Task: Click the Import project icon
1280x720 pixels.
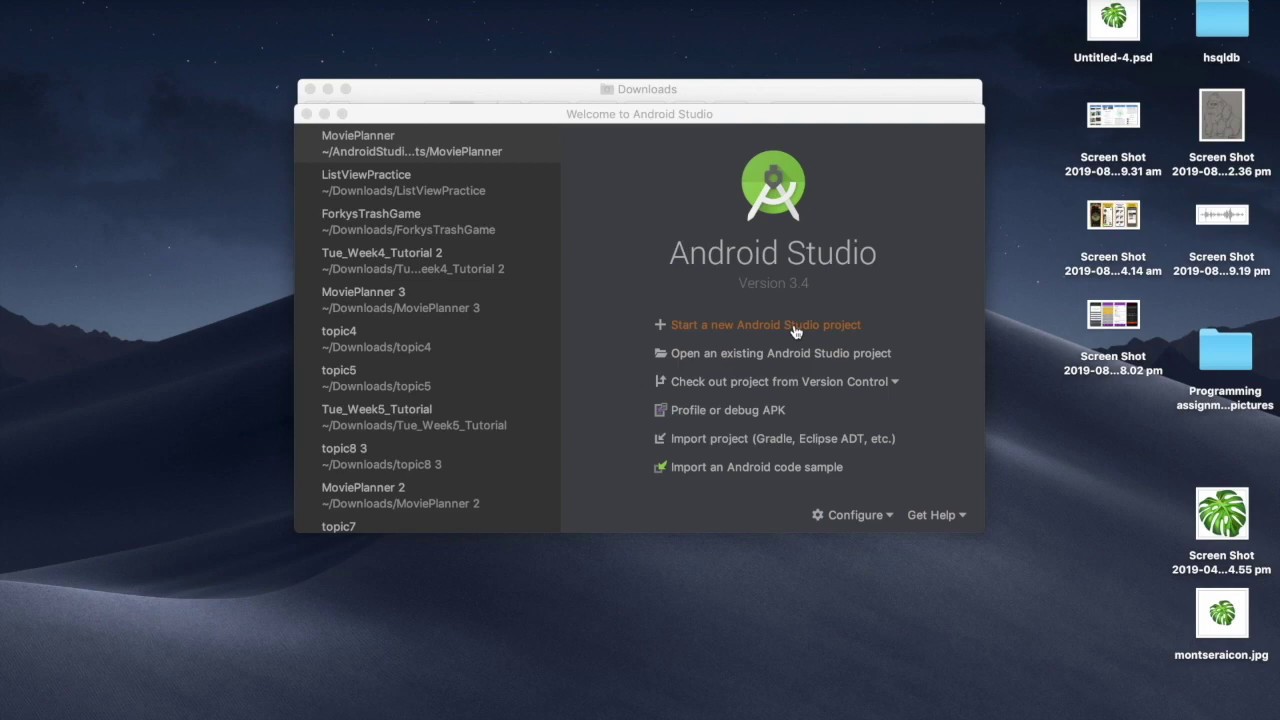Action: [x=660, y=438]
